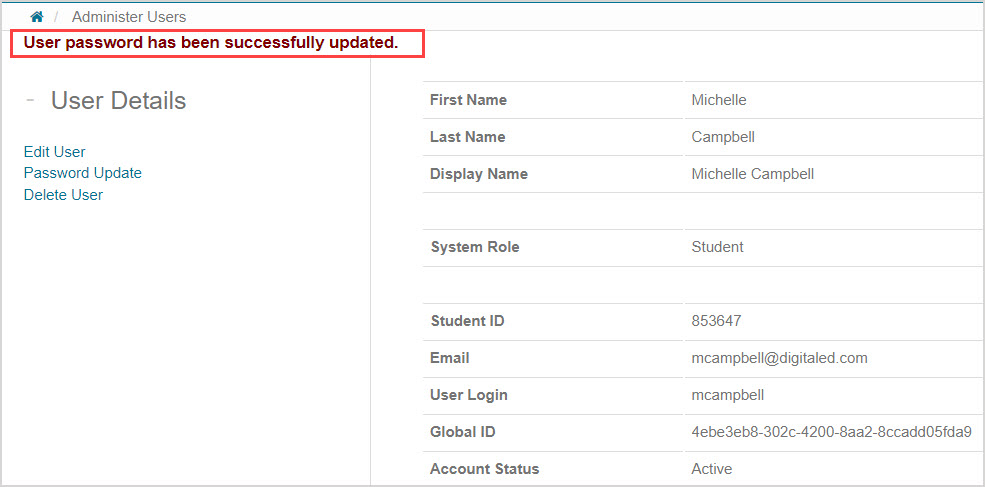Click the Global ID value string
This screenshot has width=985, height=487.
tap(831, 432)
